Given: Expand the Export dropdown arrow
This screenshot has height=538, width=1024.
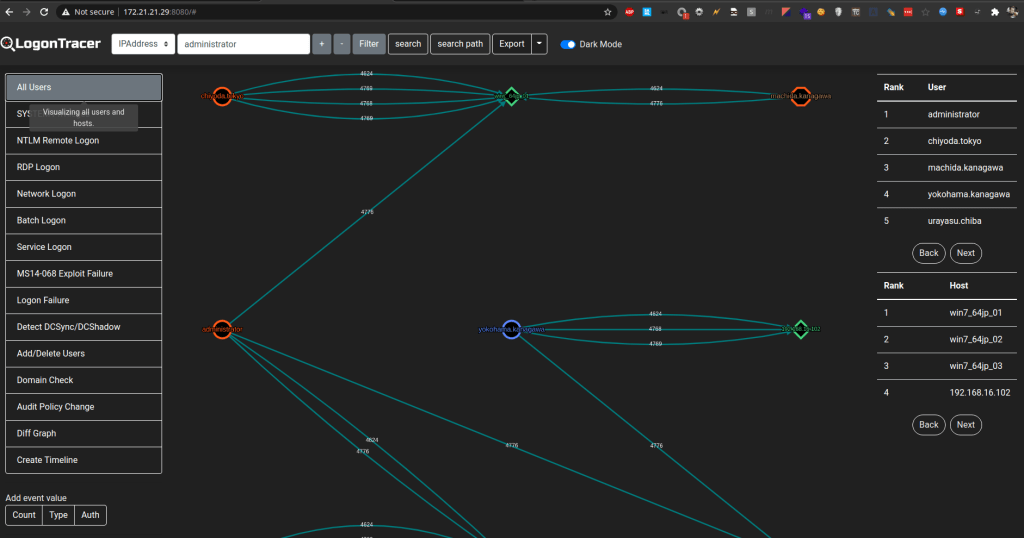Looking at the screenshot, I should (x=539, y=44).
